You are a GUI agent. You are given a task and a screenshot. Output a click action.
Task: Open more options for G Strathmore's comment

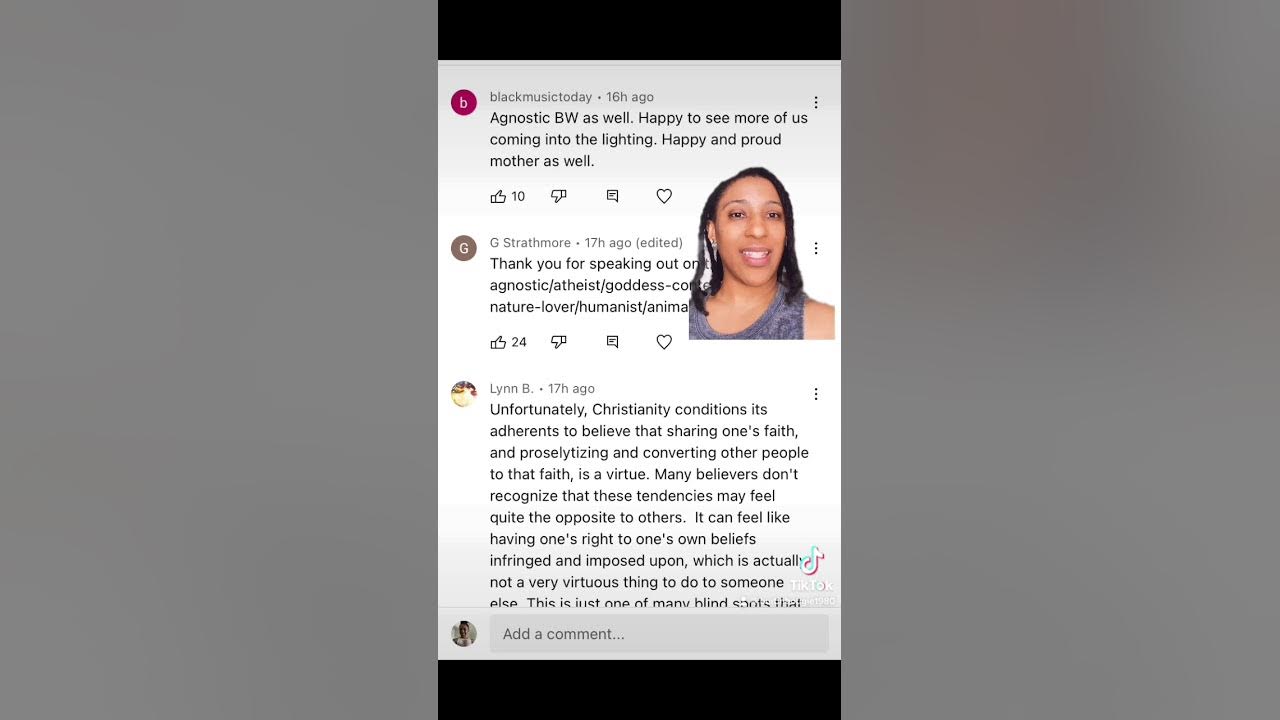coord(816,248)
